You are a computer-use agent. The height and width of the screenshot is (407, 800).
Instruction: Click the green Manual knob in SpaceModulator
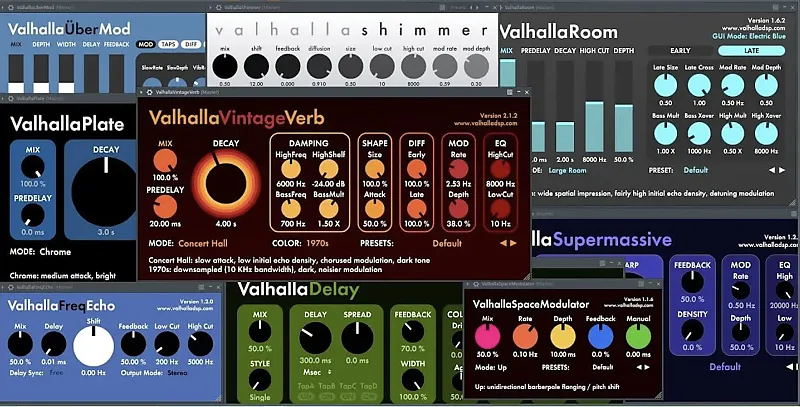pos(638,337)
